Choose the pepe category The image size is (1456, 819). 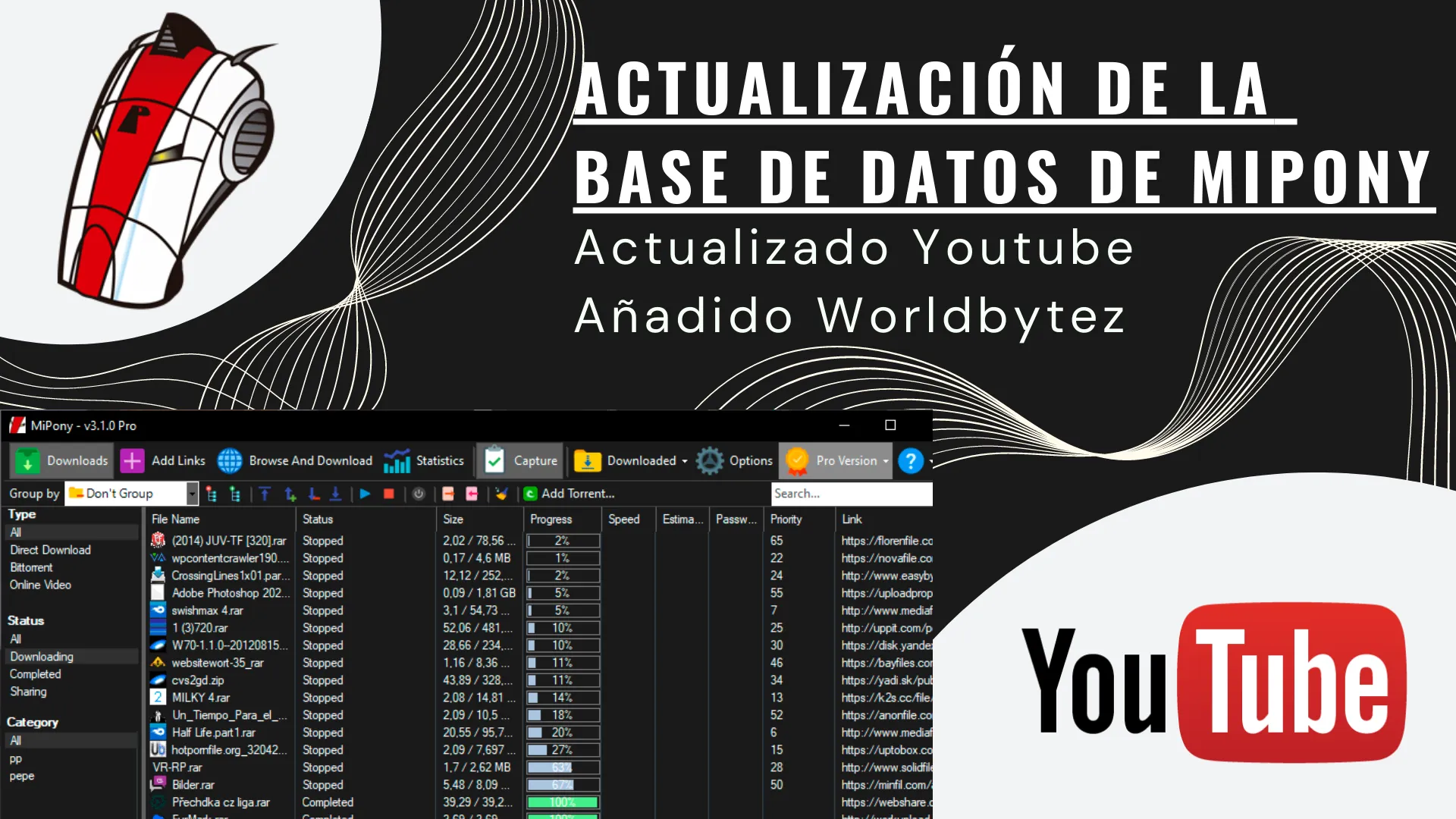(21, 777)
